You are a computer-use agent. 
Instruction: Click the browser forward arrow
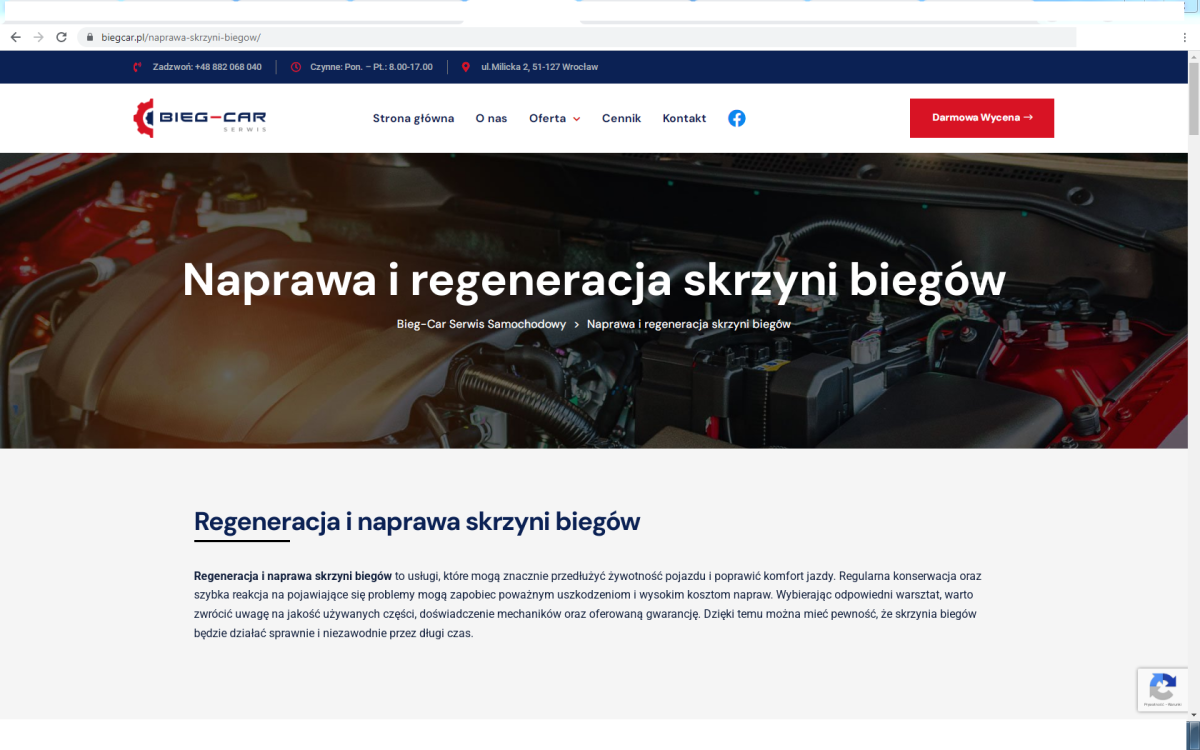[x=38, y=37]
